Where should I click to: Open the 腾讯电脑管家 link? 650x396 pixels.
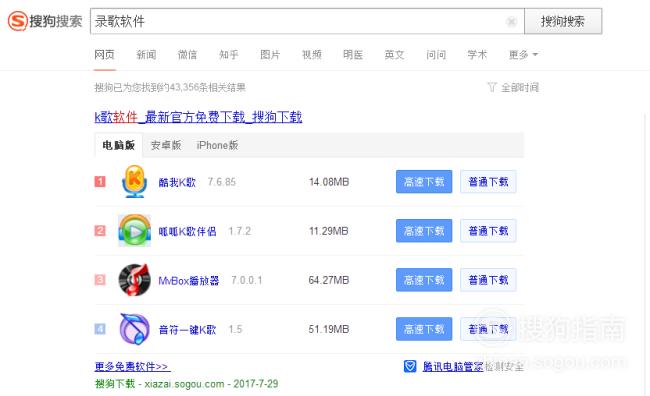[x=453, y=366]
